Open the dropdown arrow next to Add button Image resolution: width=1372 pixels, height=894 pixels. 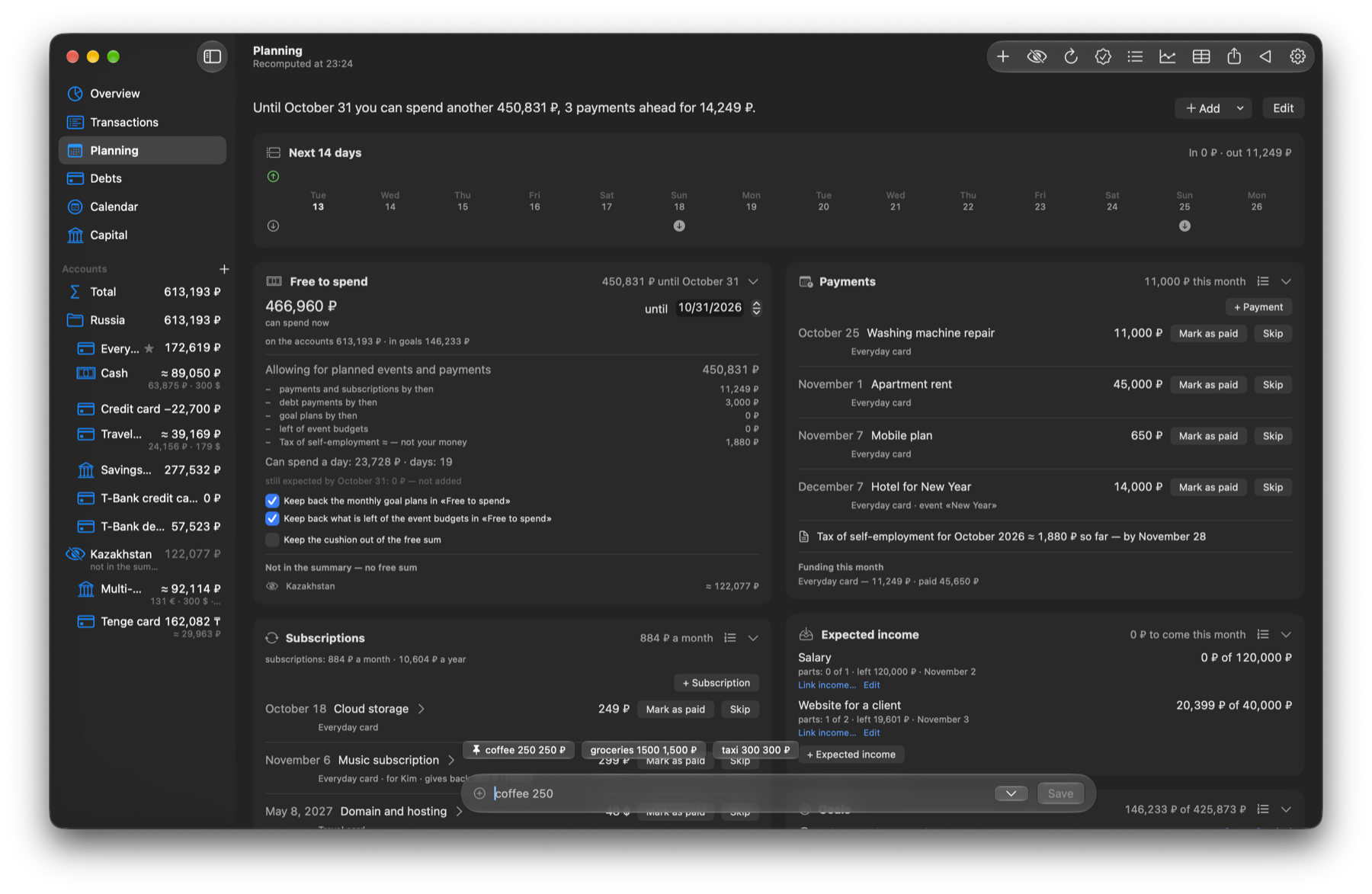(x=1240, y=108)
